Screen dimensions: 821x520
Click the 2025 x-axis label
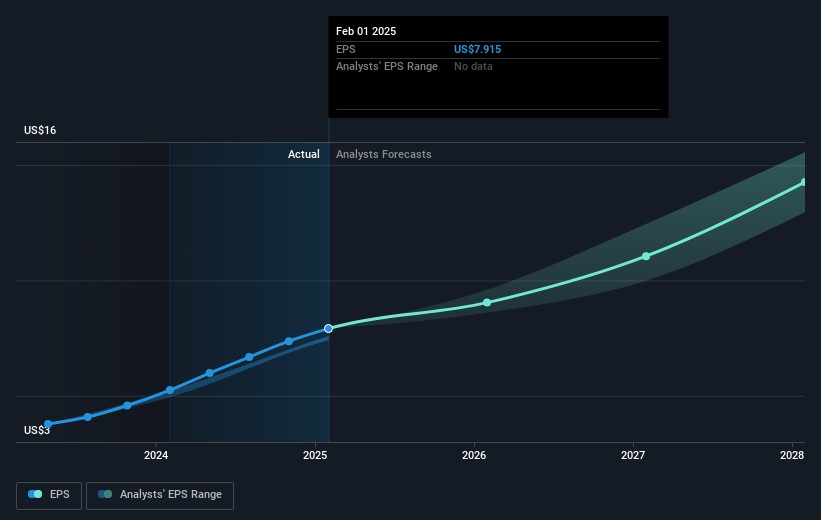(x=315, y=457)
